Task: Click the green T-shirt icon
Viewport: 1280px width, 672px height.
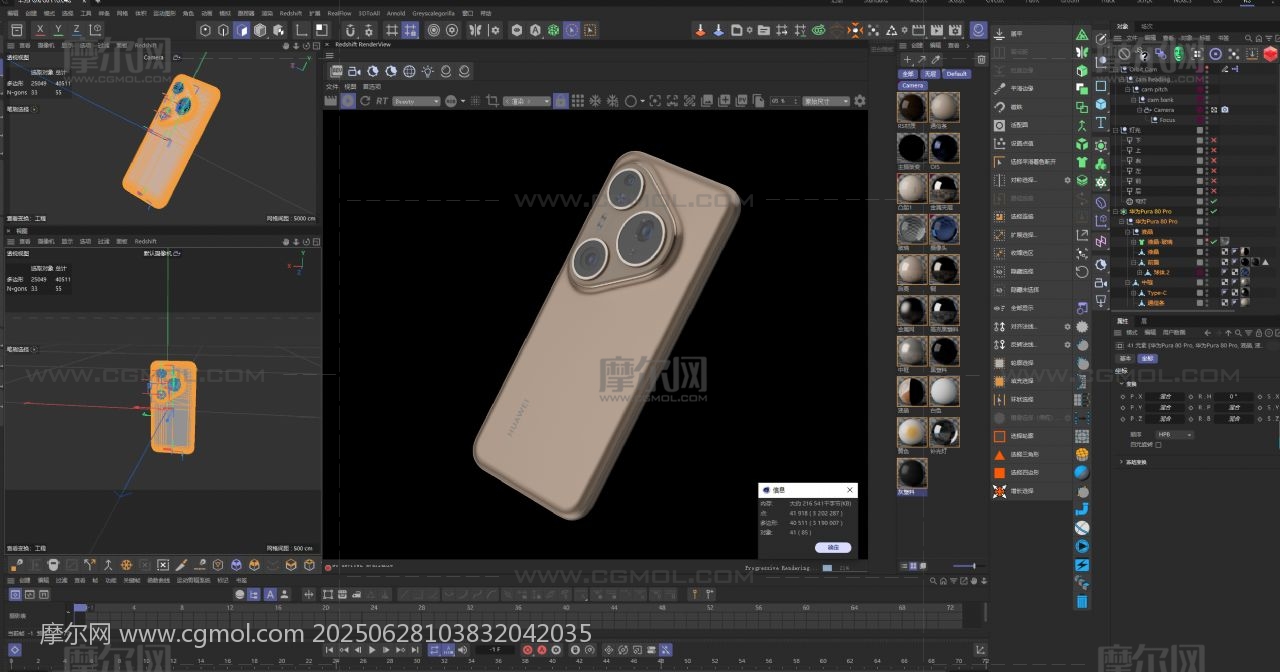Action: coord(1082,162)
